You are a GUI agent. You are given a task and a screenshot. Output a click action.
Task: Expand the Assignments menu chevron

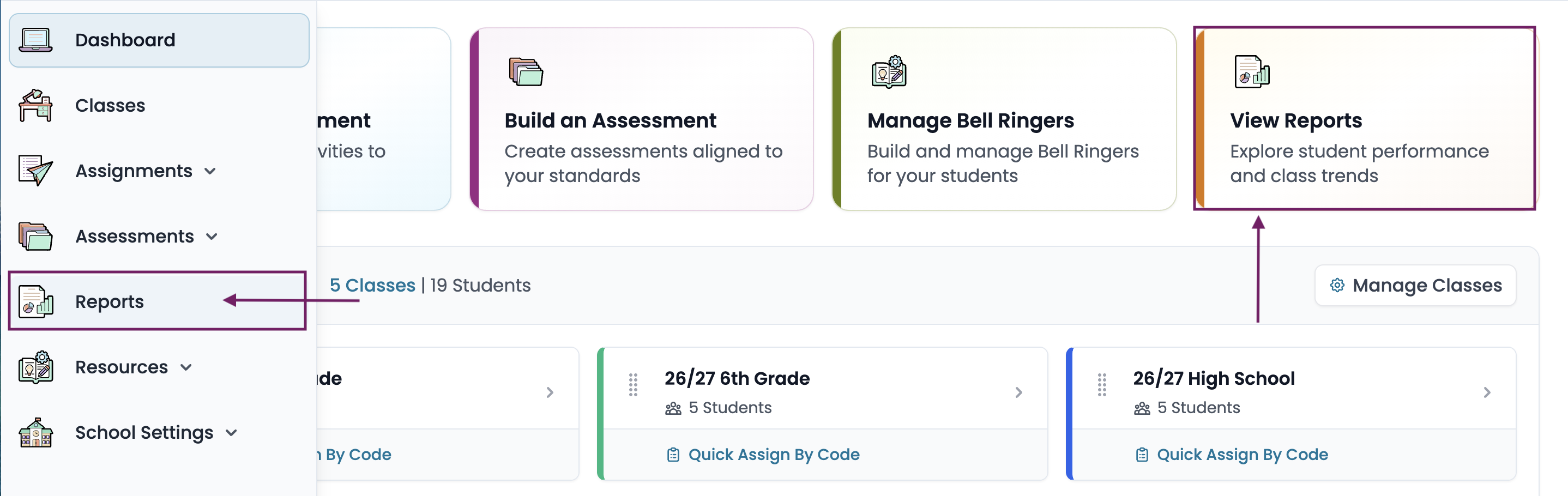click(210, 172)
